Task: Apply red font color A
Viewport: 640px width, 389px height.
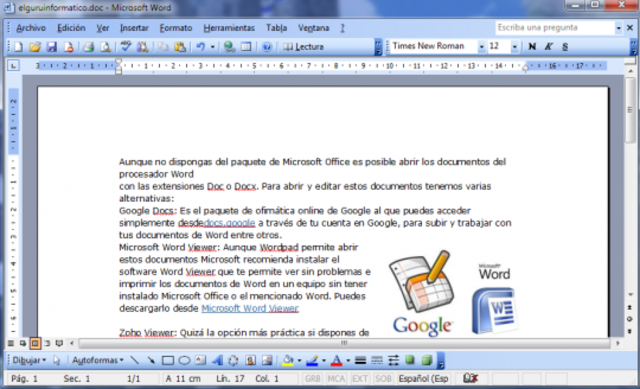Action: pos(337,360)
